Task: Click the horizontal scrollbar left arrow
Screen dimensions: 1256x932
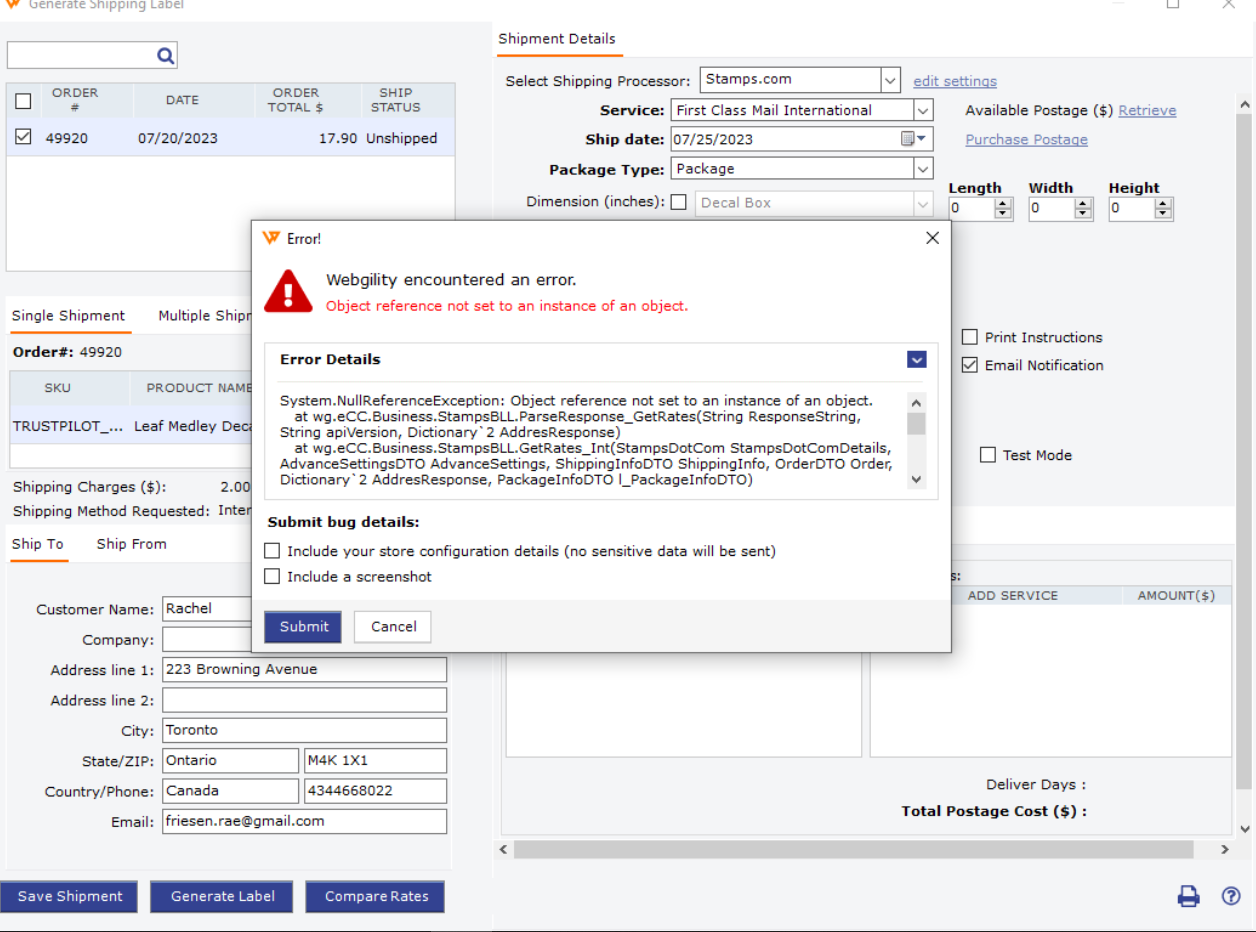Action: point(506,849)
